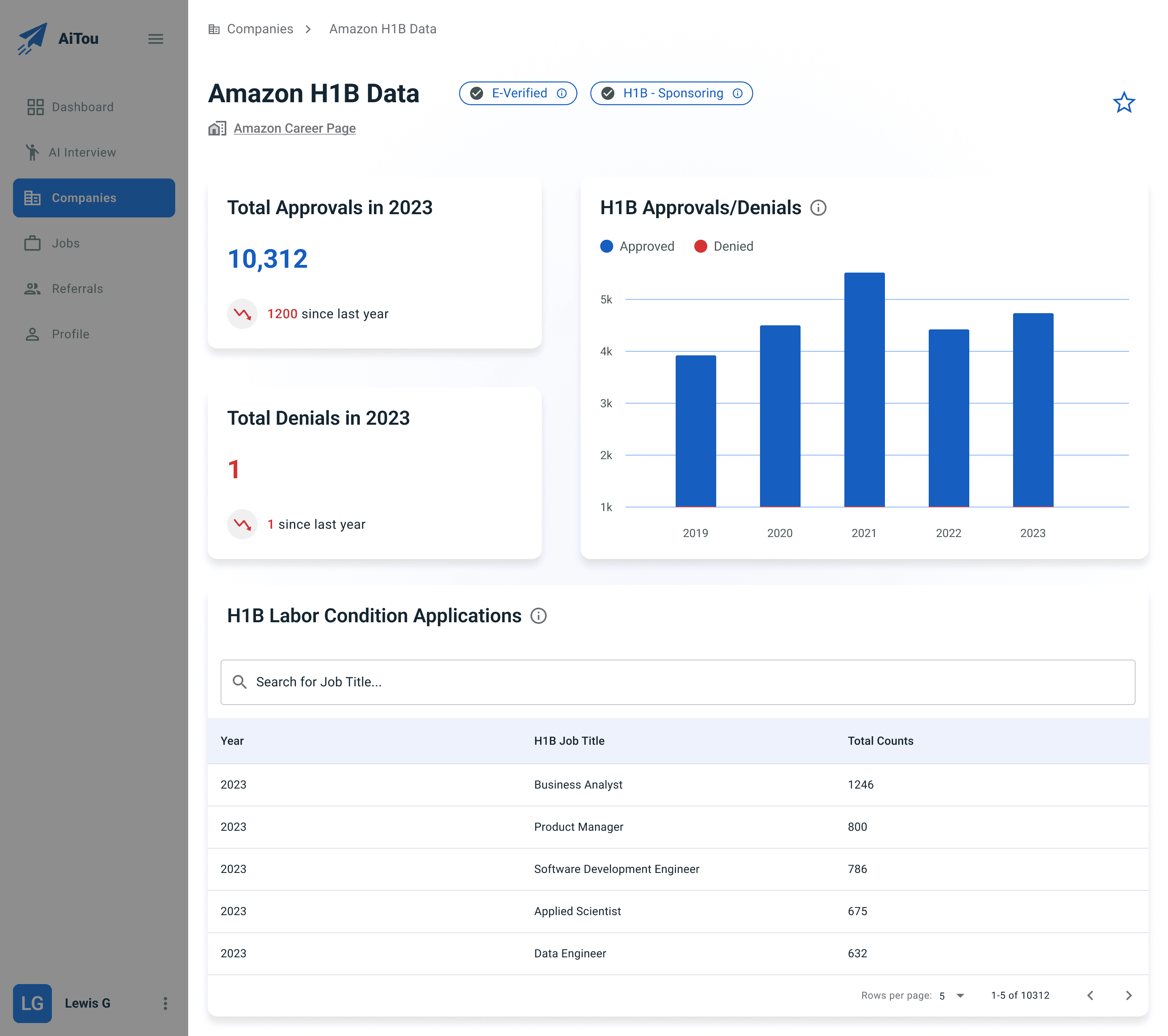The width and height of the screenshot is (1168, 1036).
Task: Click the Applied Scientist row
Action: 678,911
